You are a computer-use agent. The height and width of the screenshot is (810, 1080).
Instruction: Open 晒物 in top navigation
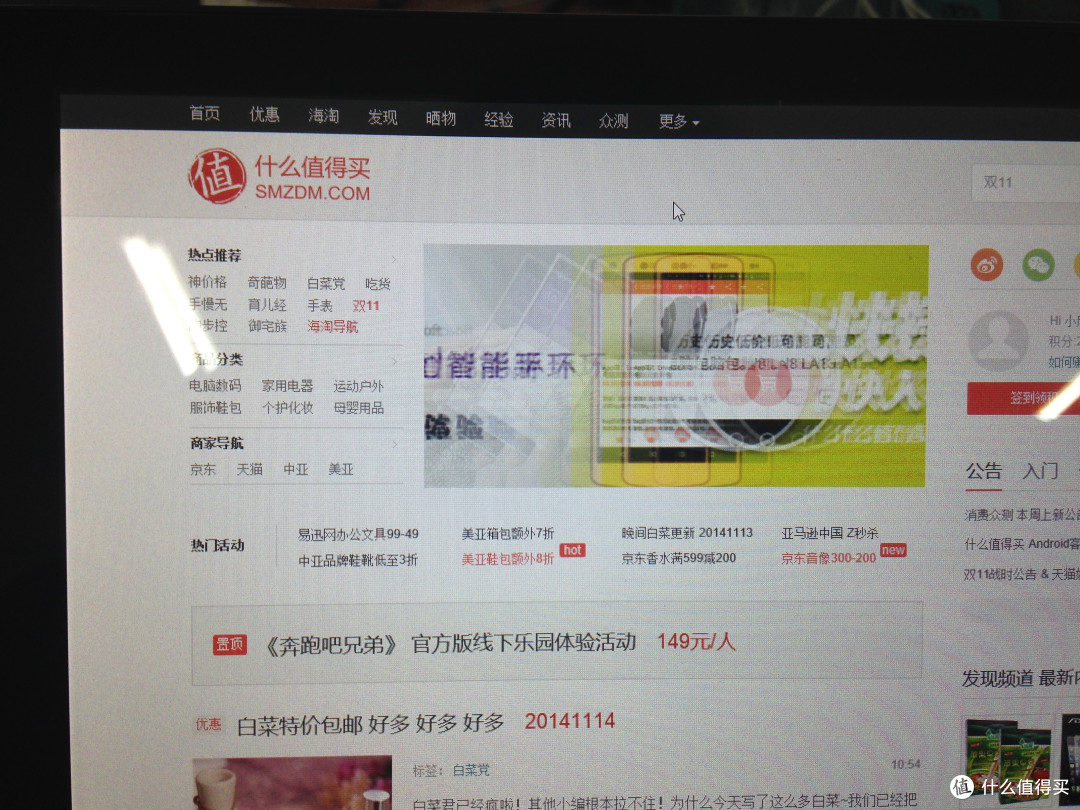point(441,118)
